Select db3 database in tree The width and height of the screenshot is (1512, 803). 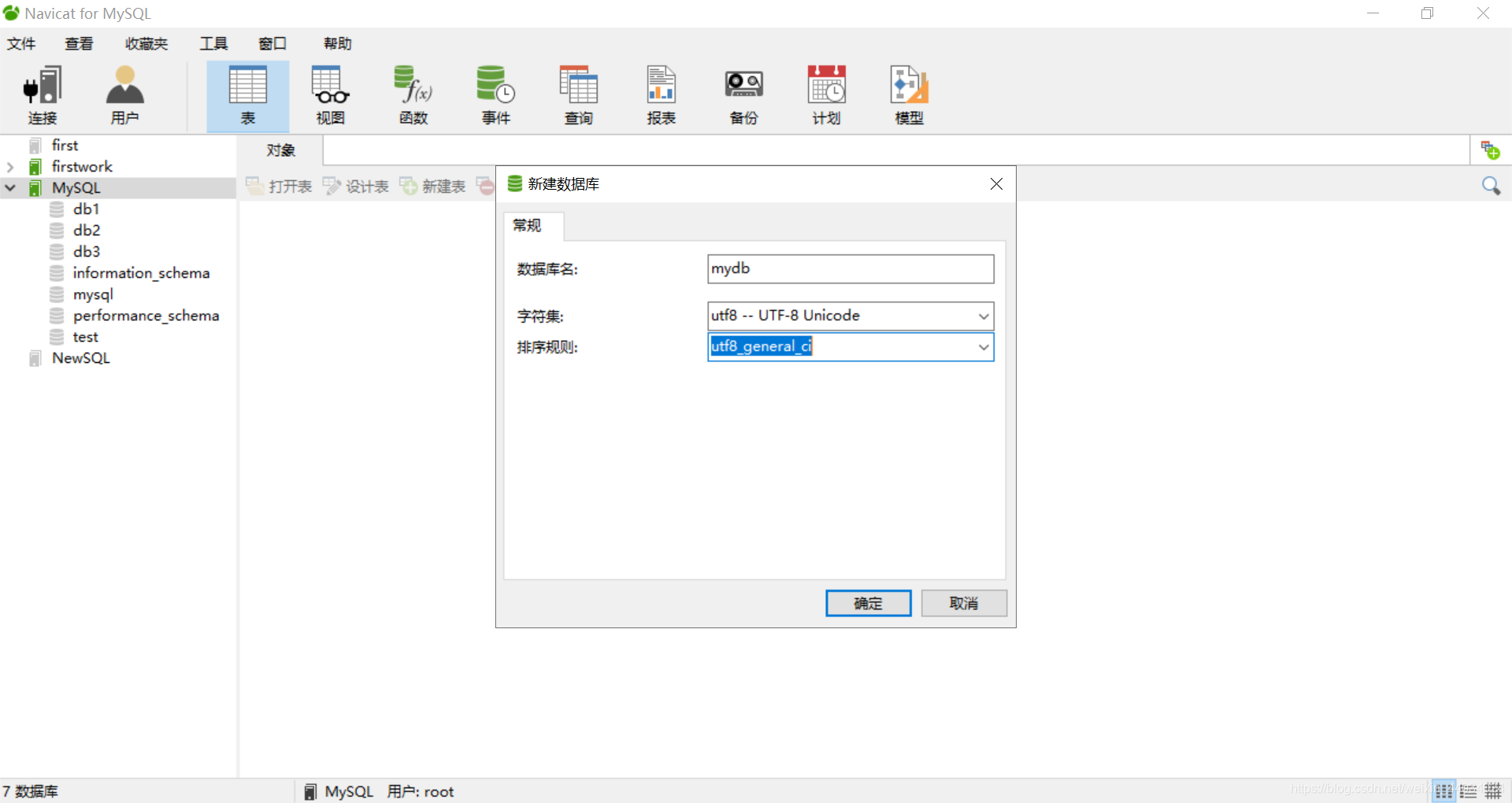[x=86, y=252]
